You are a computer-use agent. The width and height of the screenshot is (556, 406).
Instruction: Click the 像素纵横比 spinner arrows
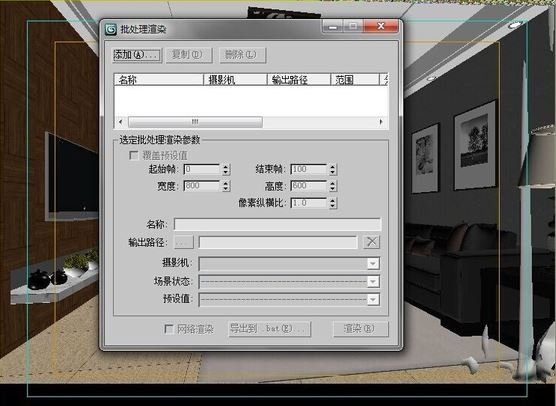coord(332,203)
